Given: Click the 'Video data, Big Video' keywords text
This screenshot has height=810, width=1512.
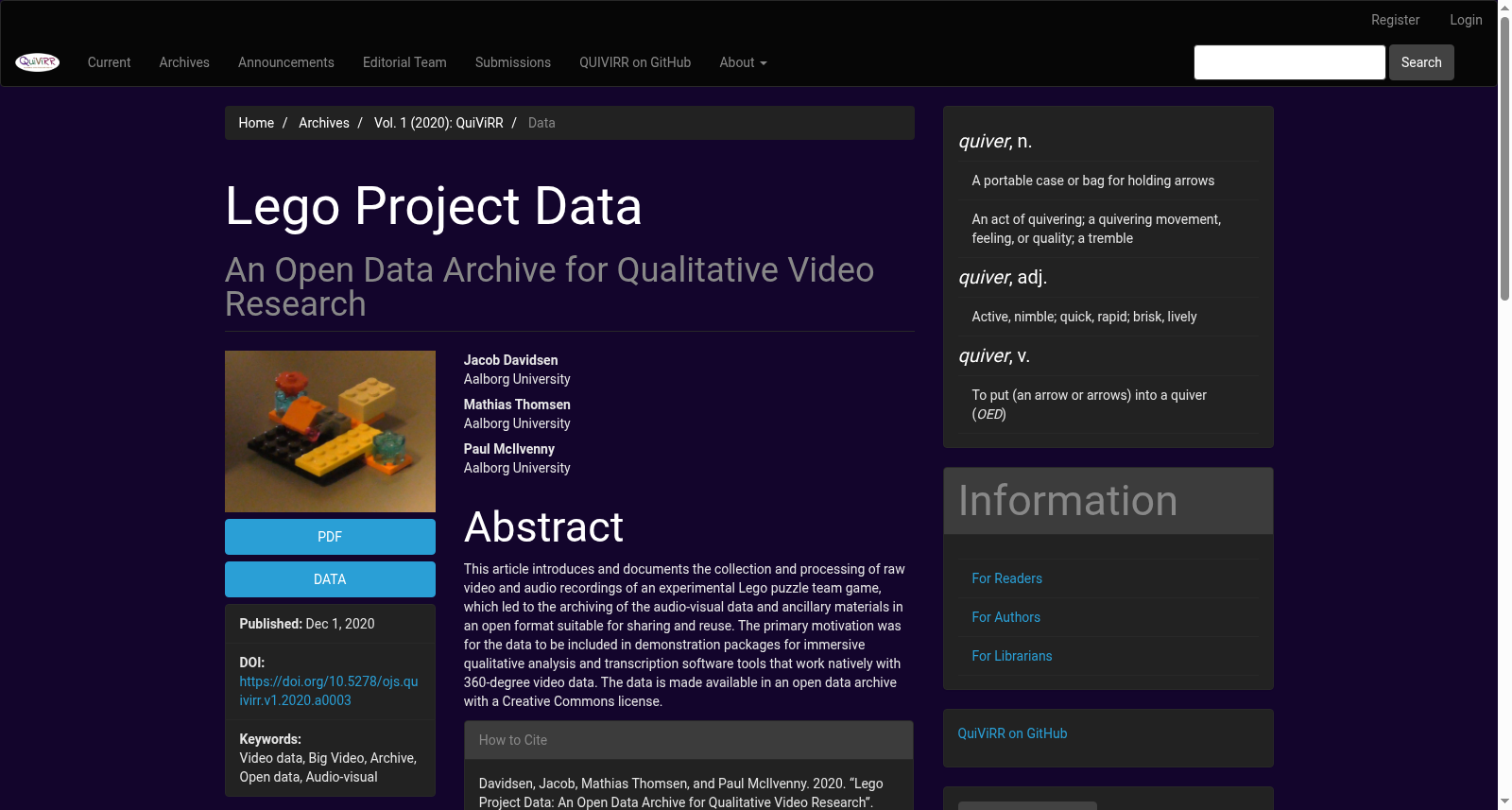Looking at the screenshot, I should click(x=328, y=767).
